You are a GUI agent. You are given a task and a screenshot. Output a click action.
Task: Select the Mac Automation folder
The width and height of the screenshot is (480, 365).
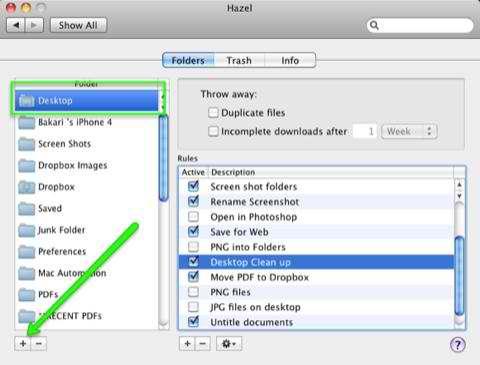(87, 273)
